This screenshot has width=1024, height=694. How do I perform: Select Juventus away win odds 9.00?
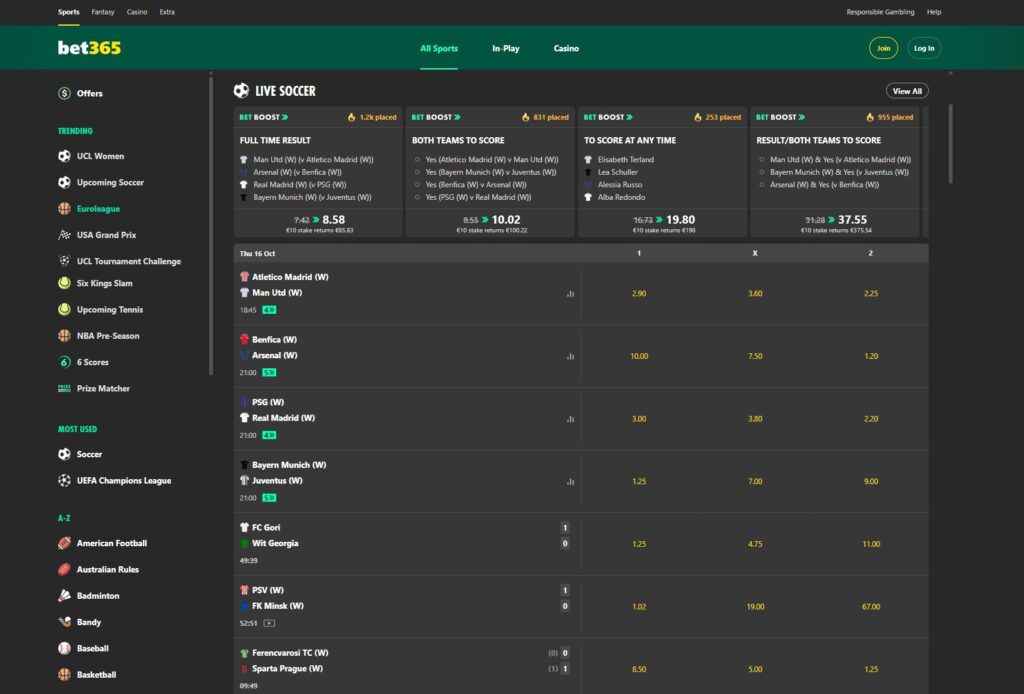click(870, 481)
